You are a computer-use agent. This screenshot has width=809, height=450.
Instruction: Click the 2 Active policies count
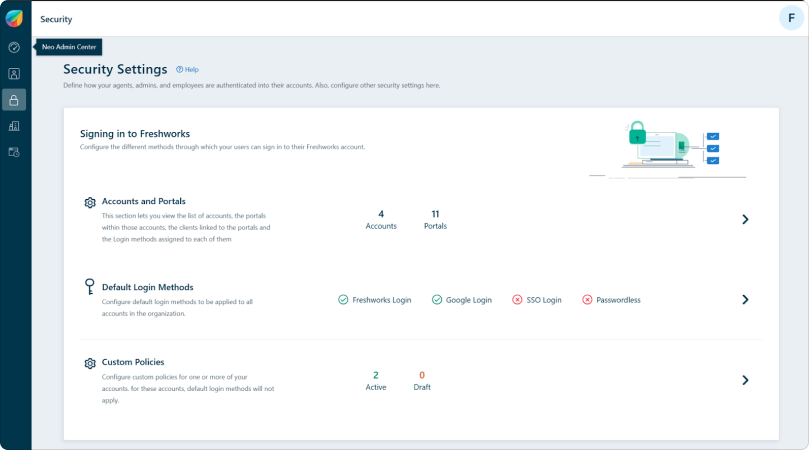click(376, 381)
